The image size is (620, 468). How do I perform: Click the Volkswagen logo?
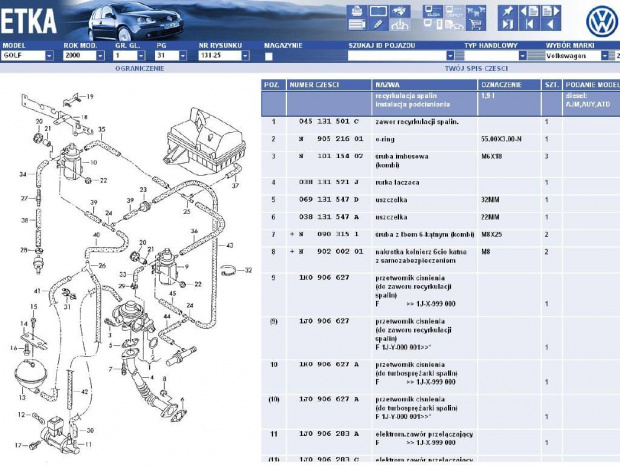coord(601,22)
